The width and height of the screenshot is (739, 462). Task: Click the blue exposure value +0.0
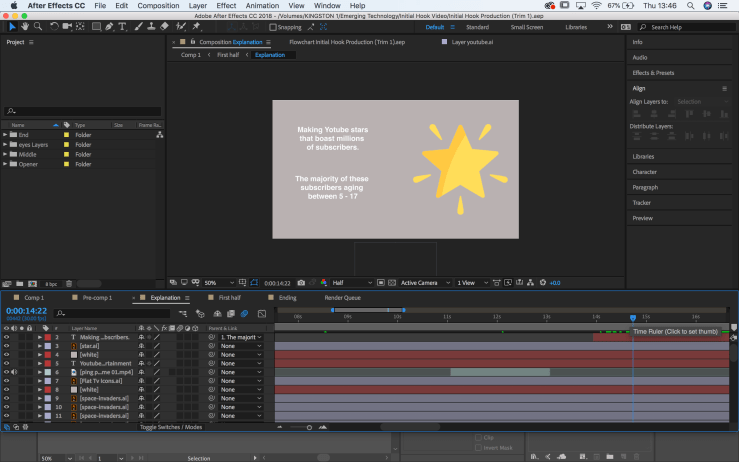point(555,283)
